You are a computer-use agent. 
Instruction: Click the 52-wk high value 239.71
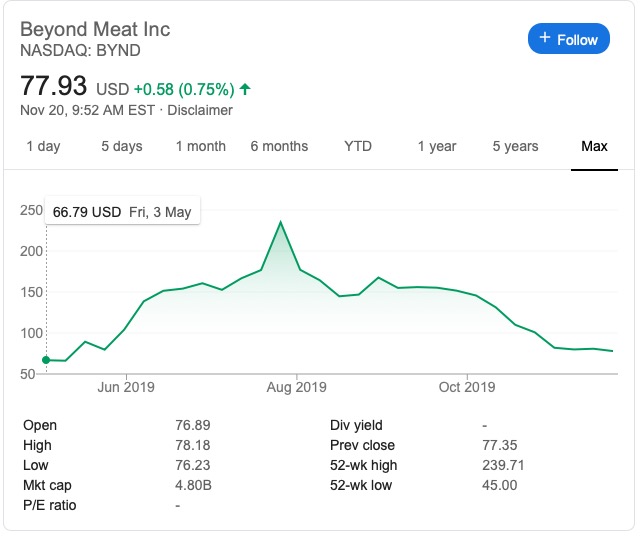click(x=503, y=465)
